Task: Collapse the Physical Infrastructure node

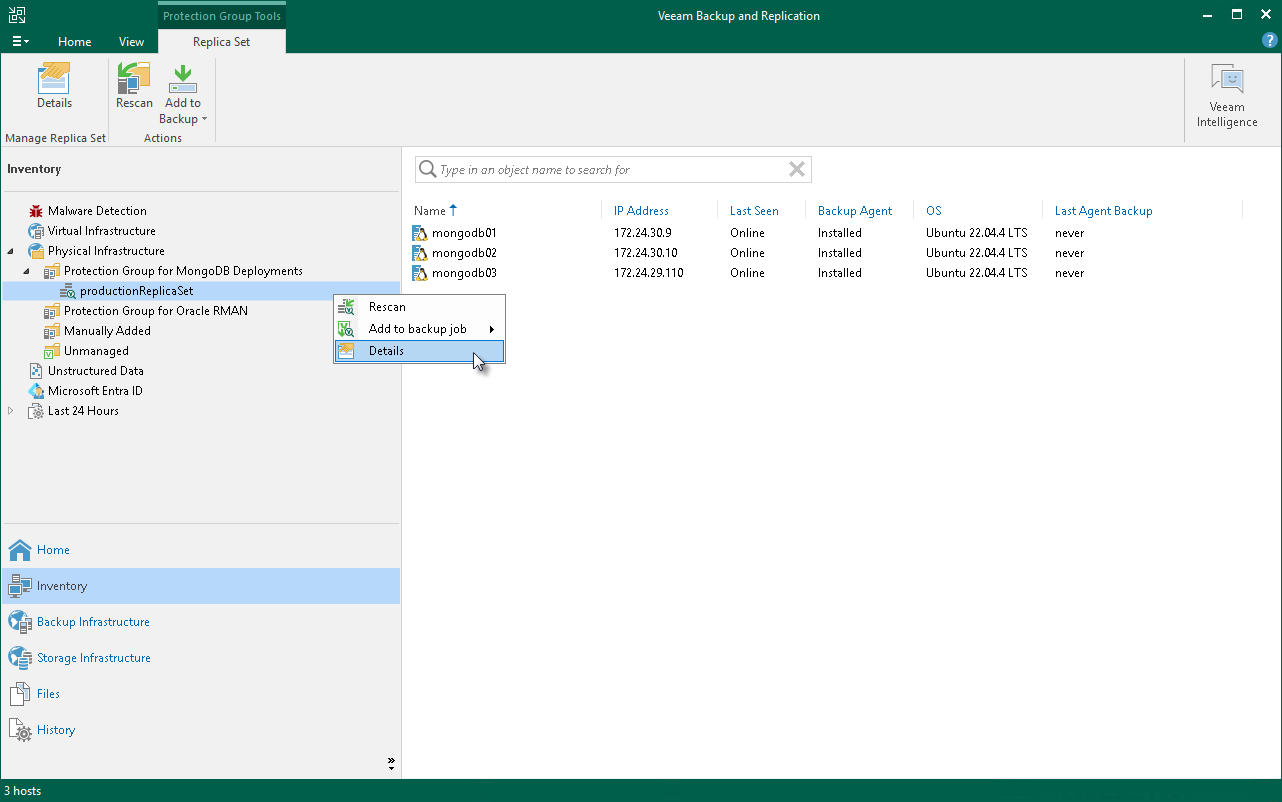Action: coord(11,251)
